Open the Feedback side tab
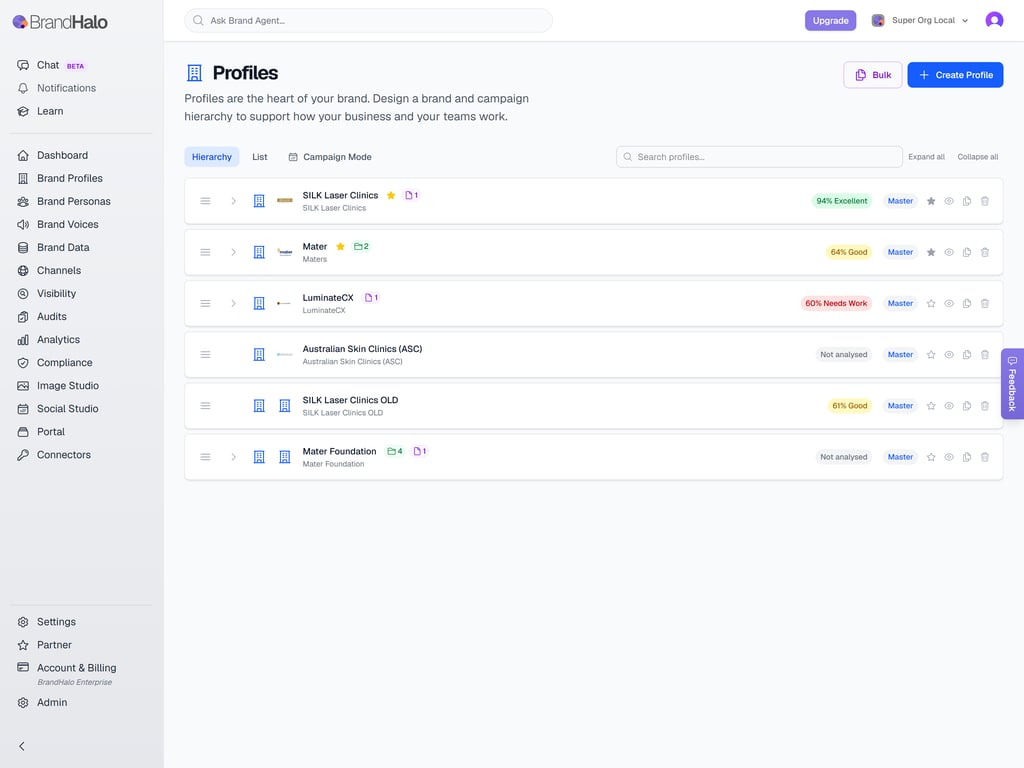The width and height of the screenshot is (1024, 768). [x=1012, y=383]
